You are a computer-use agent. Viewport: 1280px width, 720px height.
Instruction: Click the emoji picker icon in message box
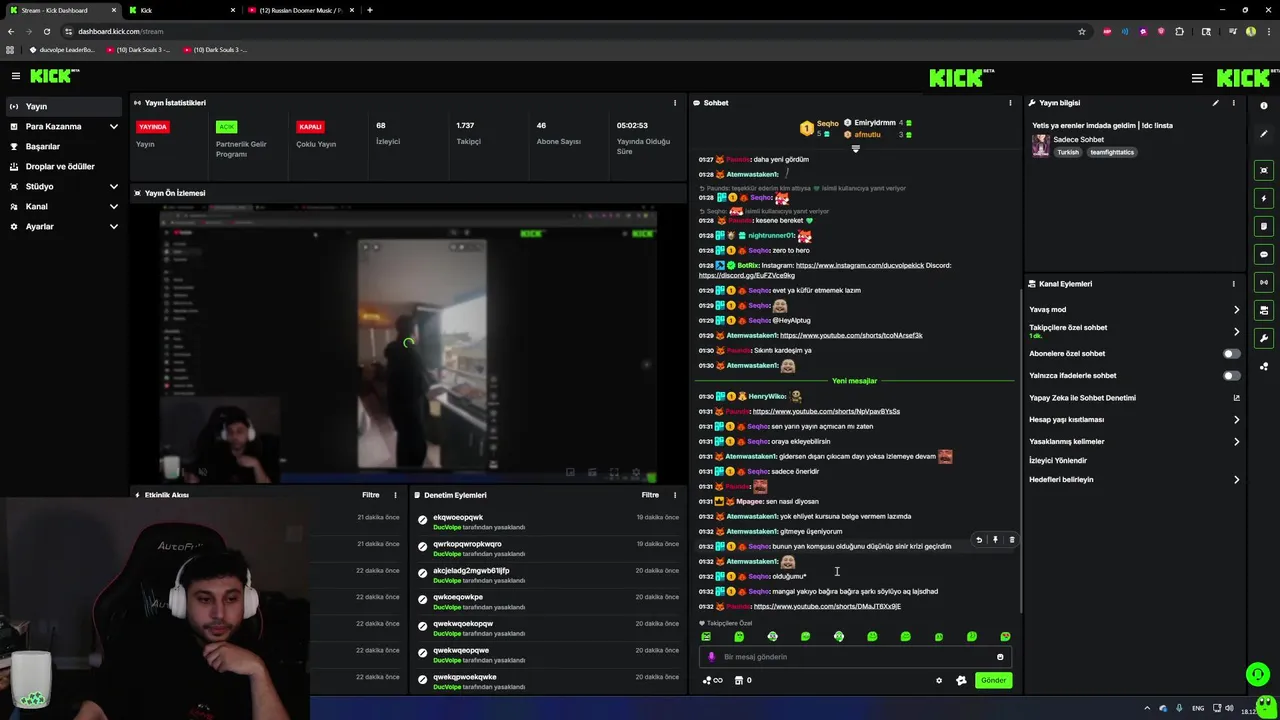[x=1000, y=657]
